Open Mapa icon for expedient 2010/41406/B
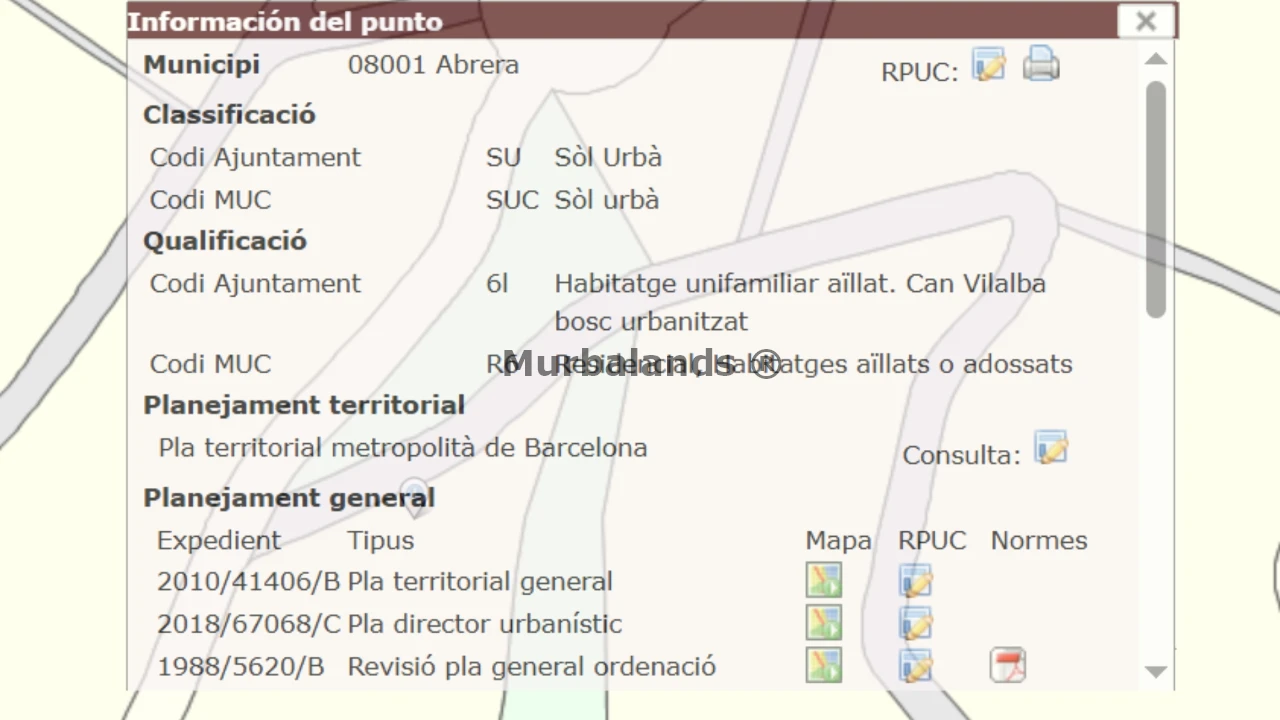The image size is (1280, 720). [824, 581]
